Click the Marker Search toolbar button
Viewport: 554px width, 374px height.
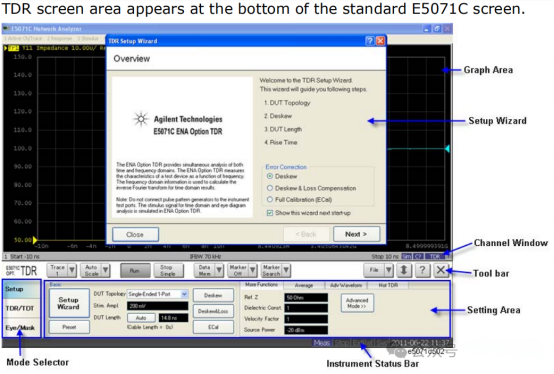tap(272, 271)
